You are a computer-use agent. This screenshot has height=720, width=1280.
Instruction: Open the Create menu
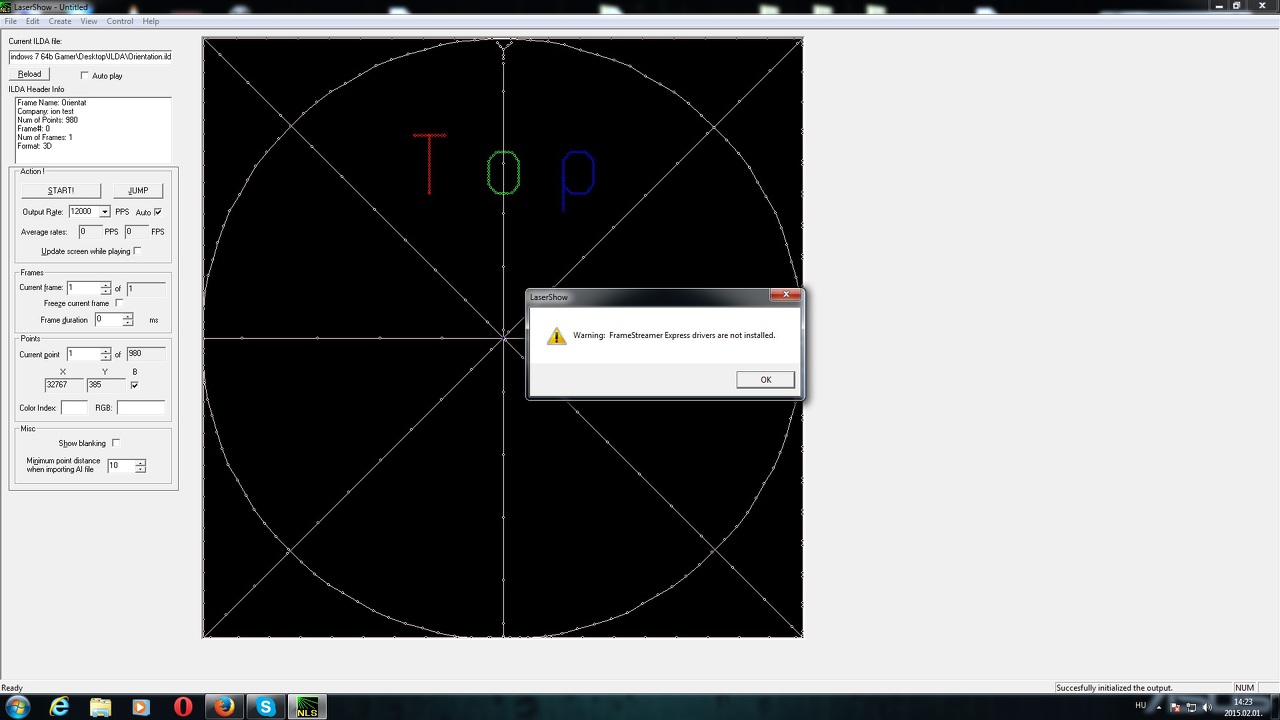[x=60, y=21]
